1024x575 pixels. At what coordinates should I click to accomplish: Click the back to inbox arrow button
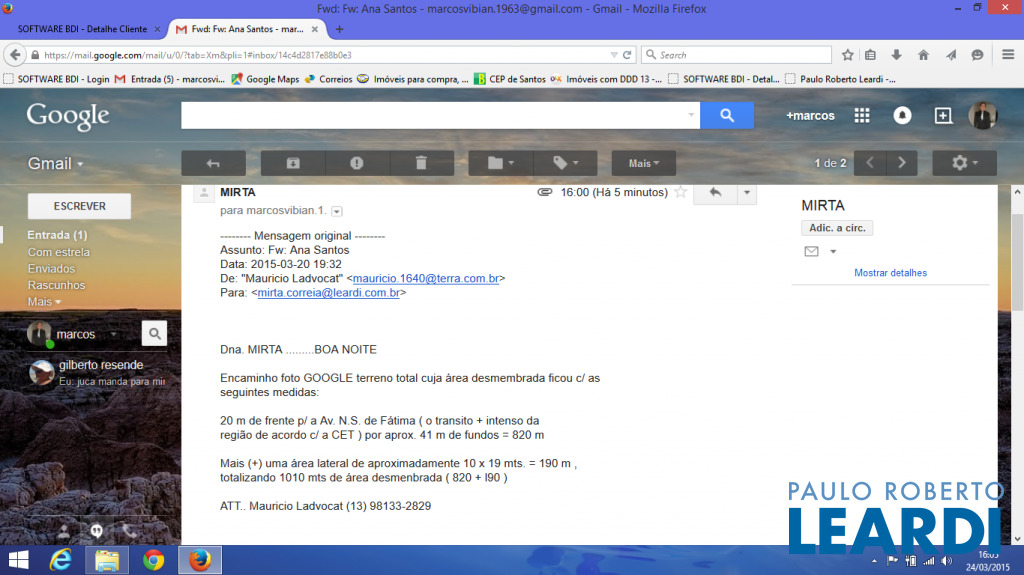point(213,163)
